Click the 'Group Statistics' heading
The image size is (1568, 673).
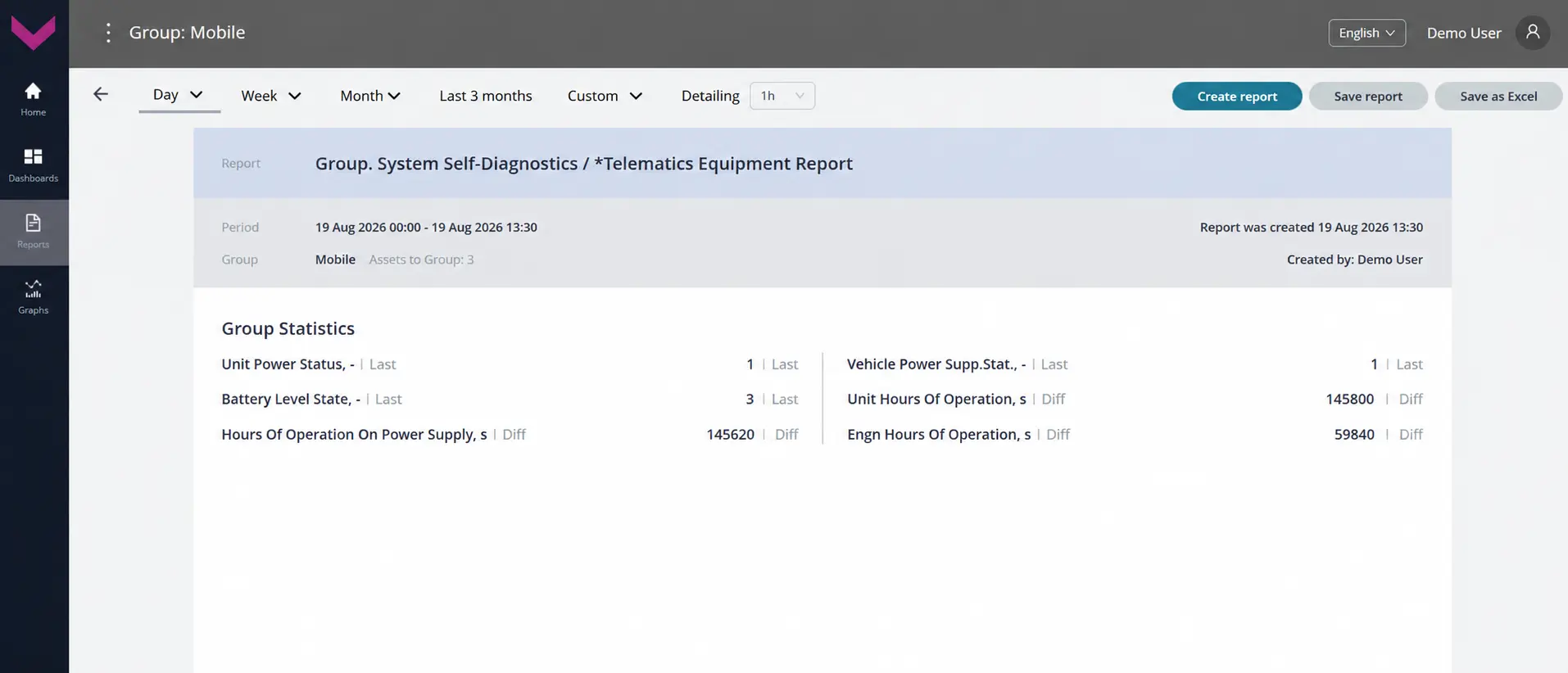click(x=288, y=328)
